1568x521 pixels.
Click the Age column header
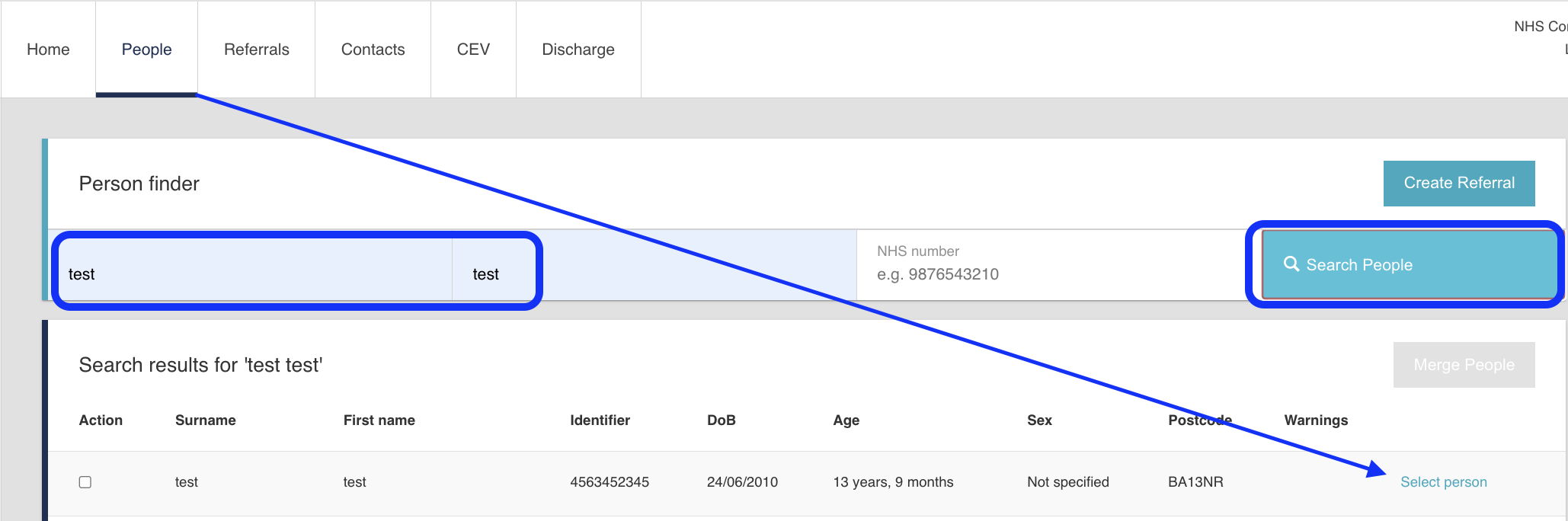tap(846, 420)
